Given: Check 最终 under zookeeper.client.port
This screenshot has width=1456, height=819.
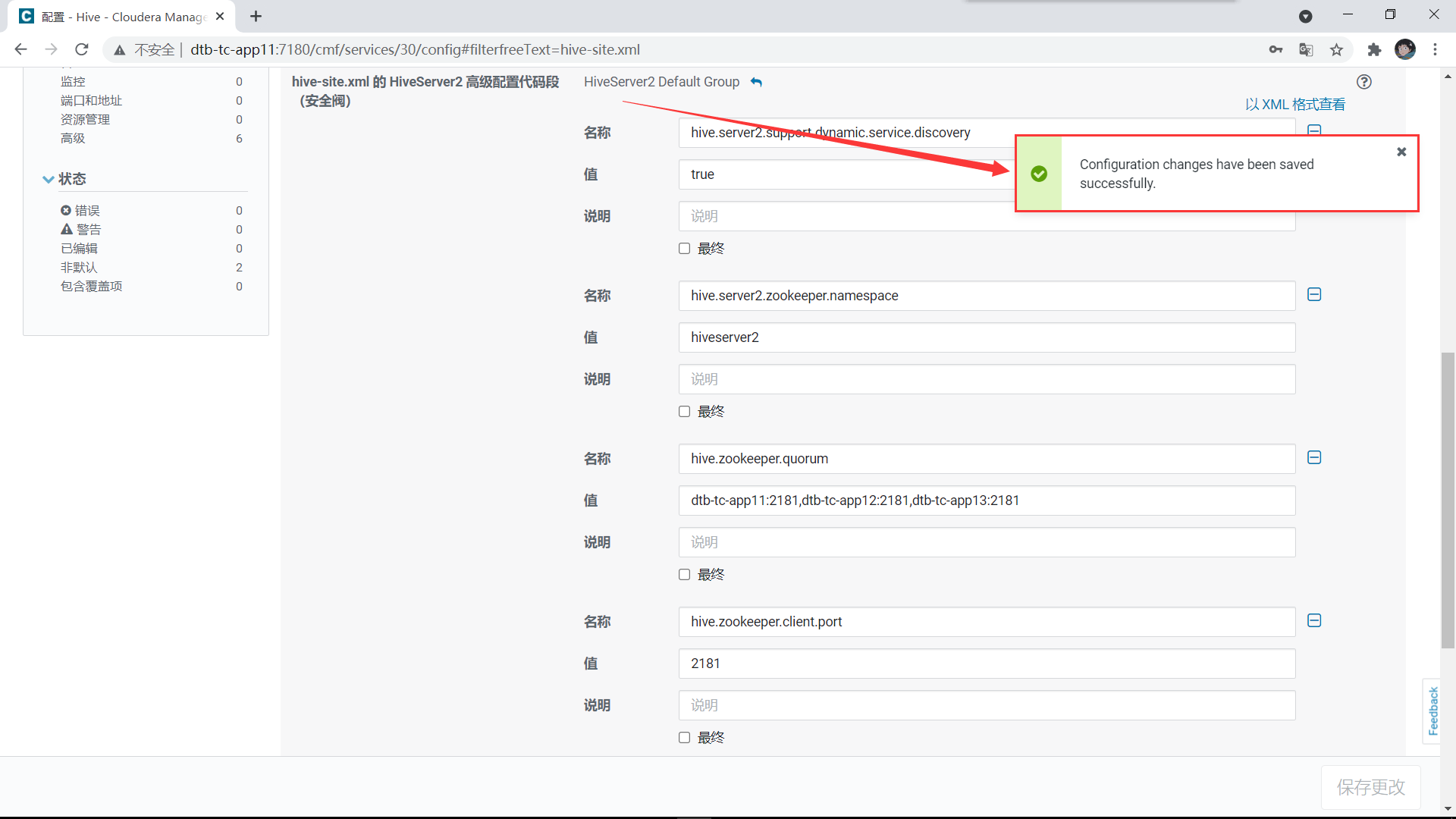Looking at the screenshot, I should pos(684,738).
